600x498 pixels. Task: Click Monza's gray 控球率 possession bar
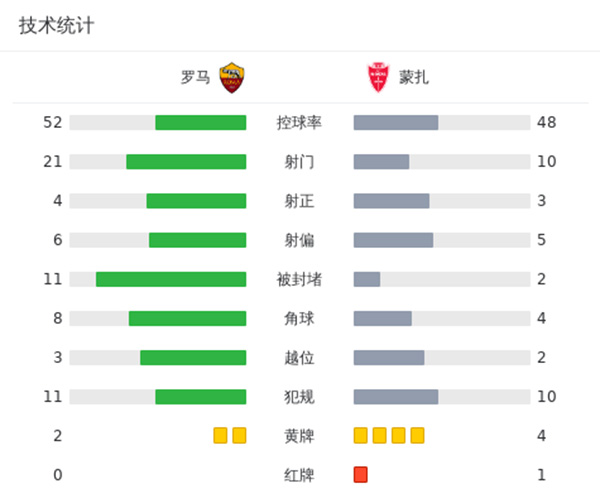coord(396,122)
